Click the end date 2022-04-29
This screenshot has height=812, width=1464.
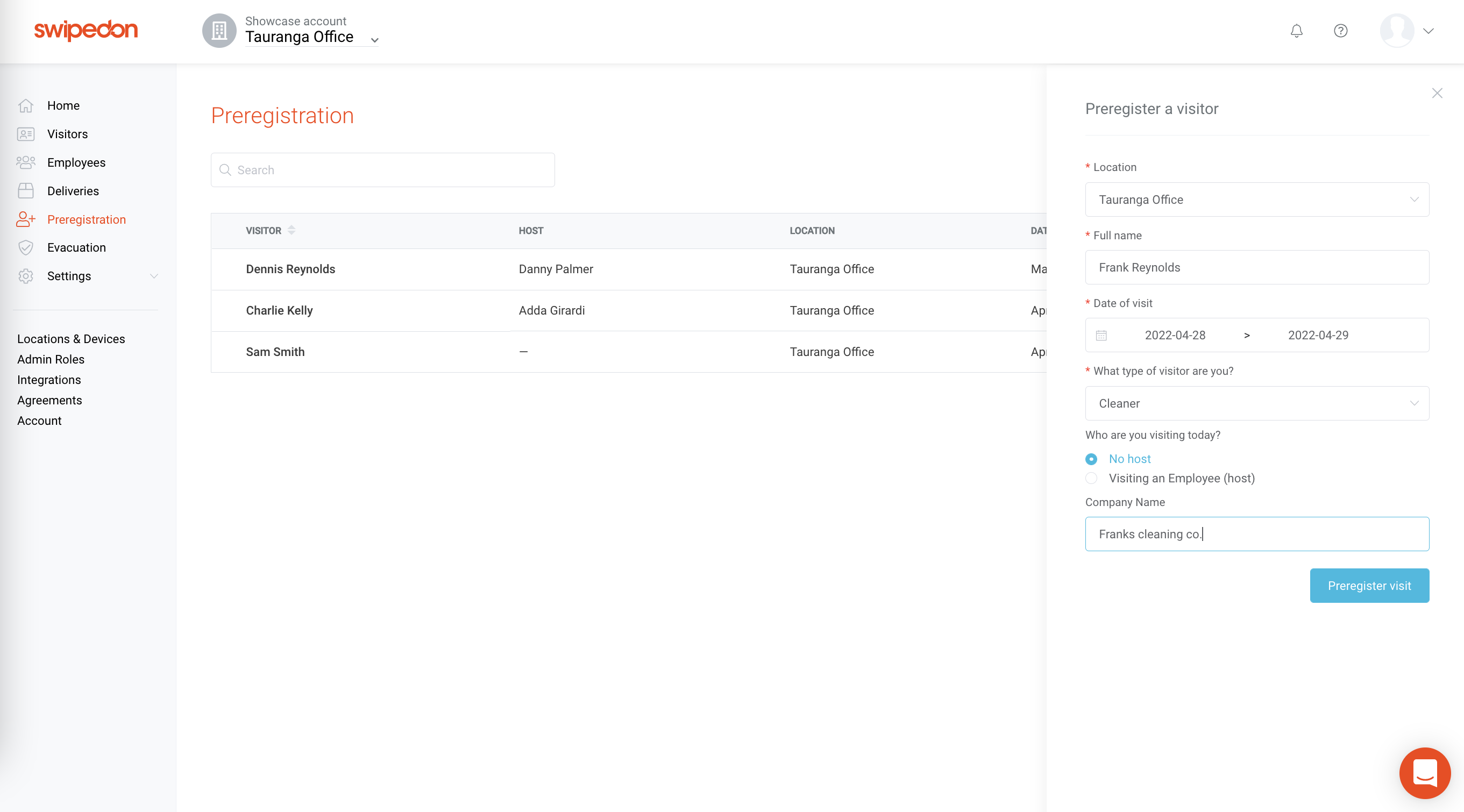[x=1318, y=335]
